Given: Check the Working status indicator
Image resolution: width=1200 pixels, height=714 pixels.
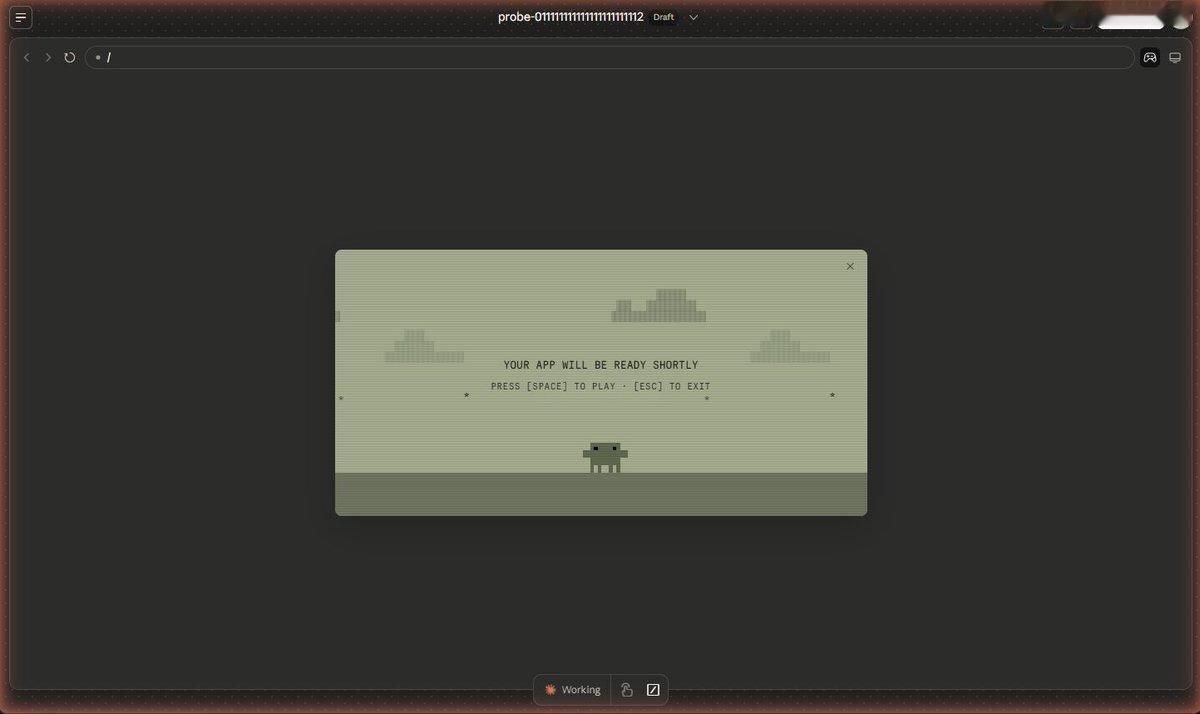Looking at the screenshot, I should click(x=573, y=690).
